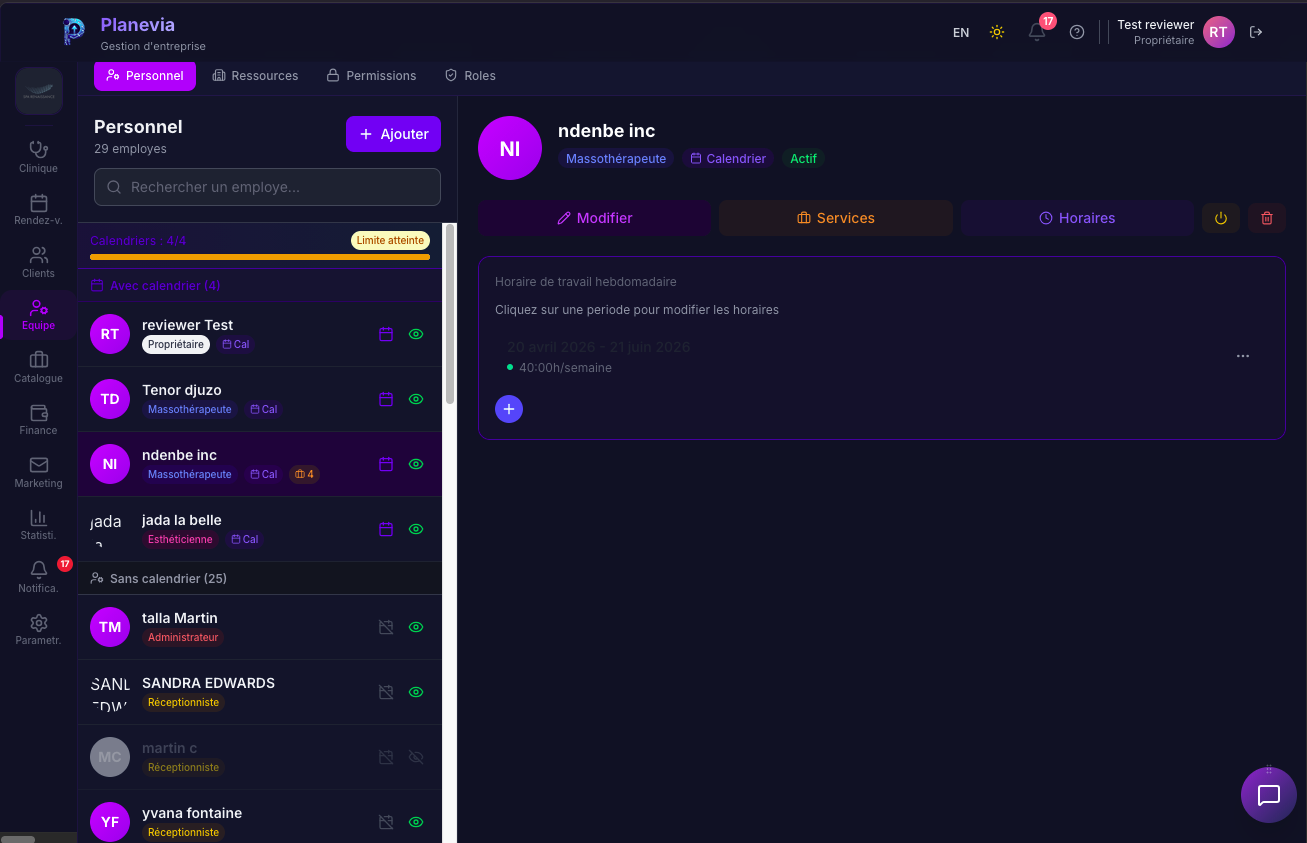
Task: Click the clinic logo thumbnail in sidebar
Action: pyautogui.click(x=39, y=91)
